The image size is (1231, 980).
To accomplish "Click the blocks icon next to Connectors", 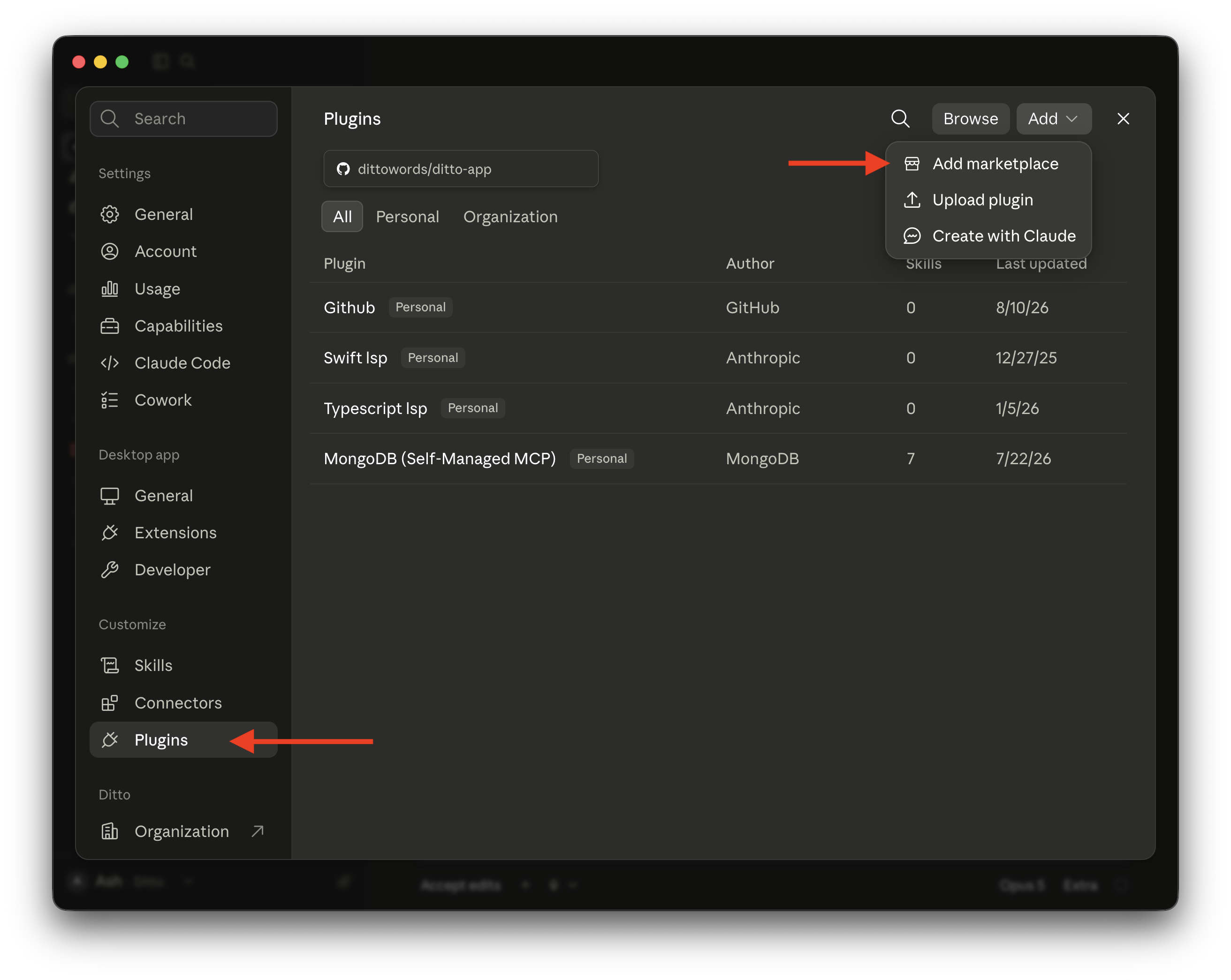I will pos(109,703).
